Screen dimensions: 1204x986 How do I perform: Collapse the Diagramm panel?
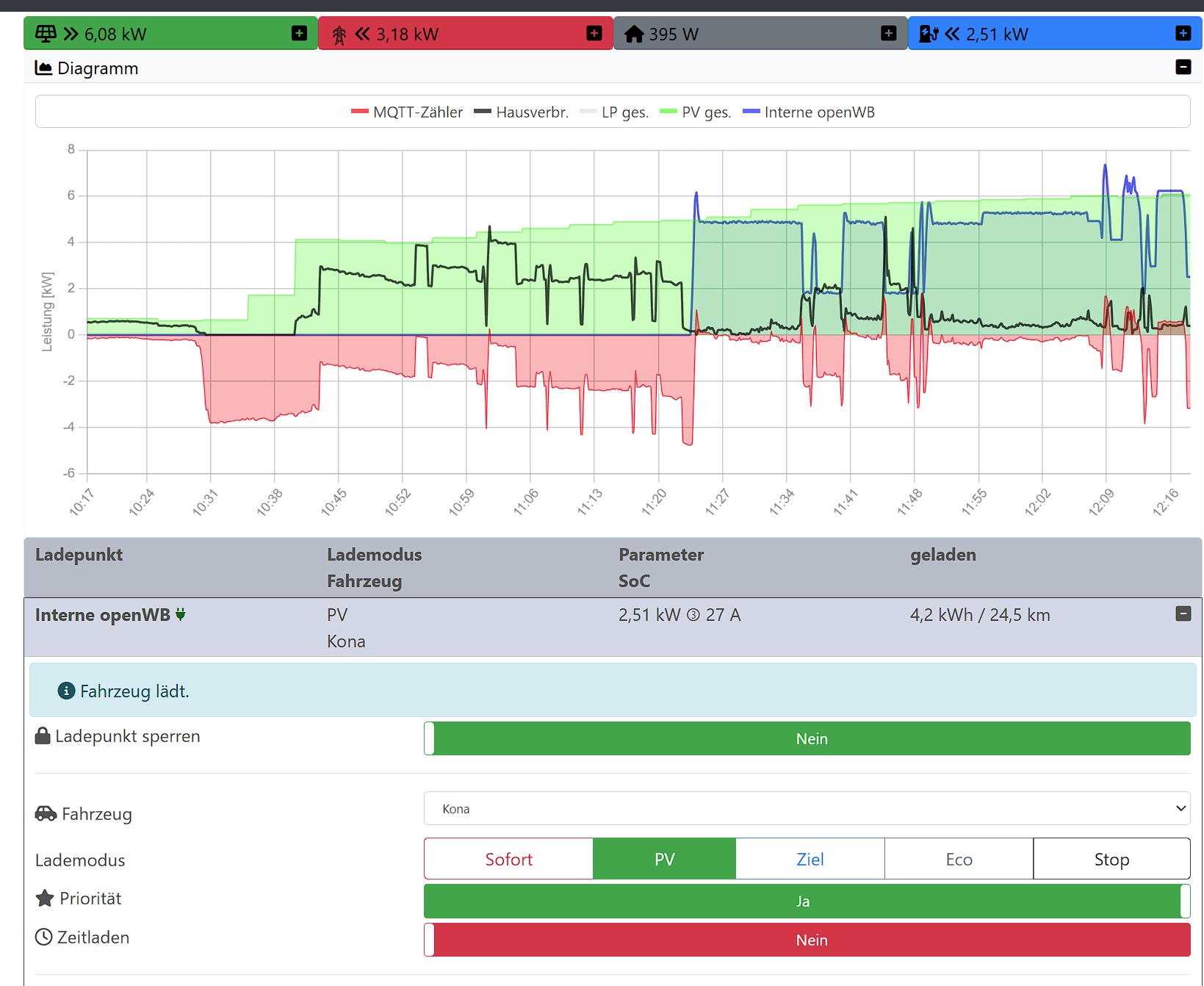tap(1183, 67)
